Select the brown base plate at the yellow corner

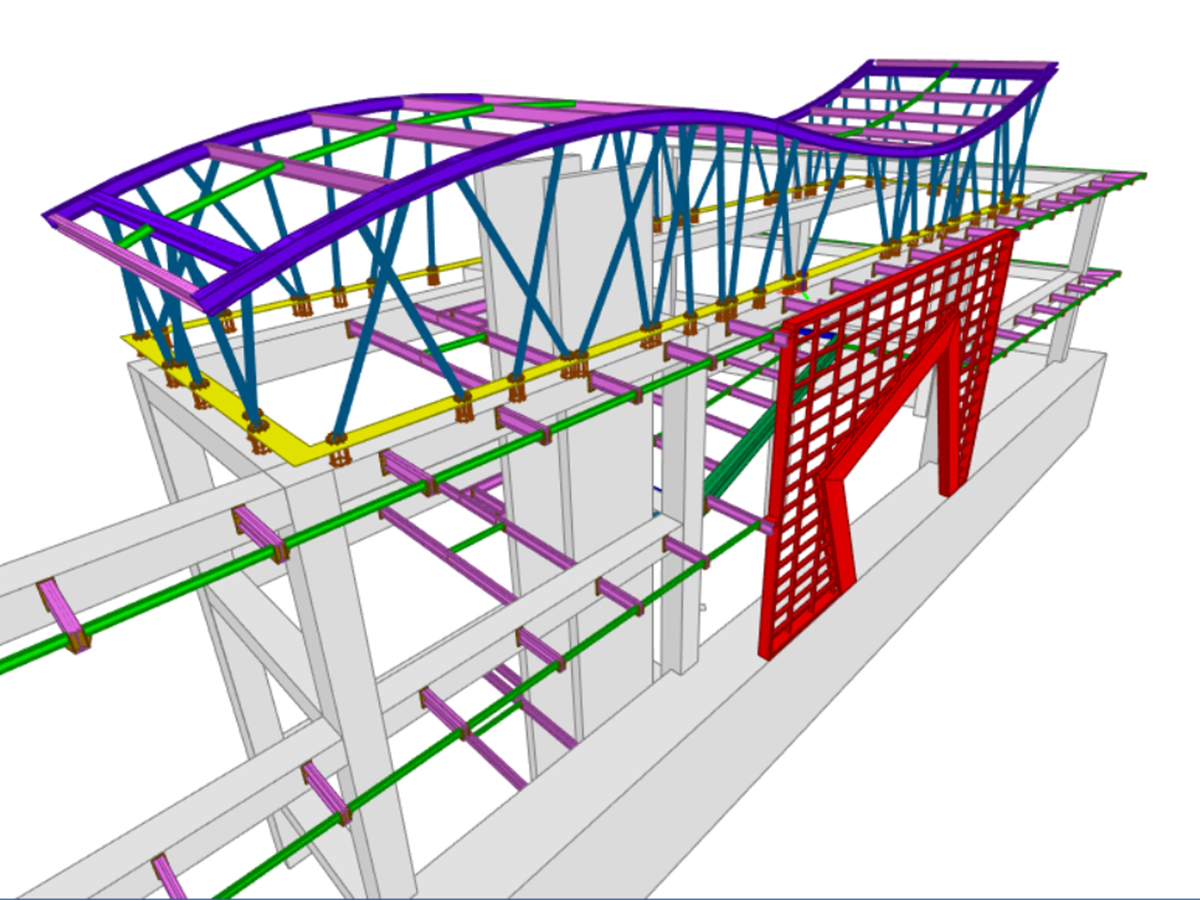(338, 456)
